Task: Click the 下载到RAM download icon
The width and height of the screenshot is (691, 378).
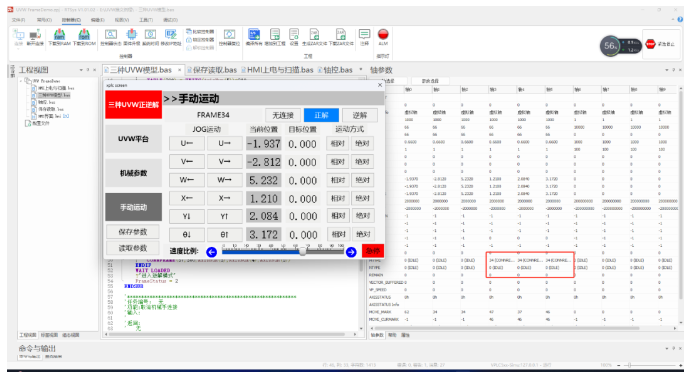Action: (59, 35)
